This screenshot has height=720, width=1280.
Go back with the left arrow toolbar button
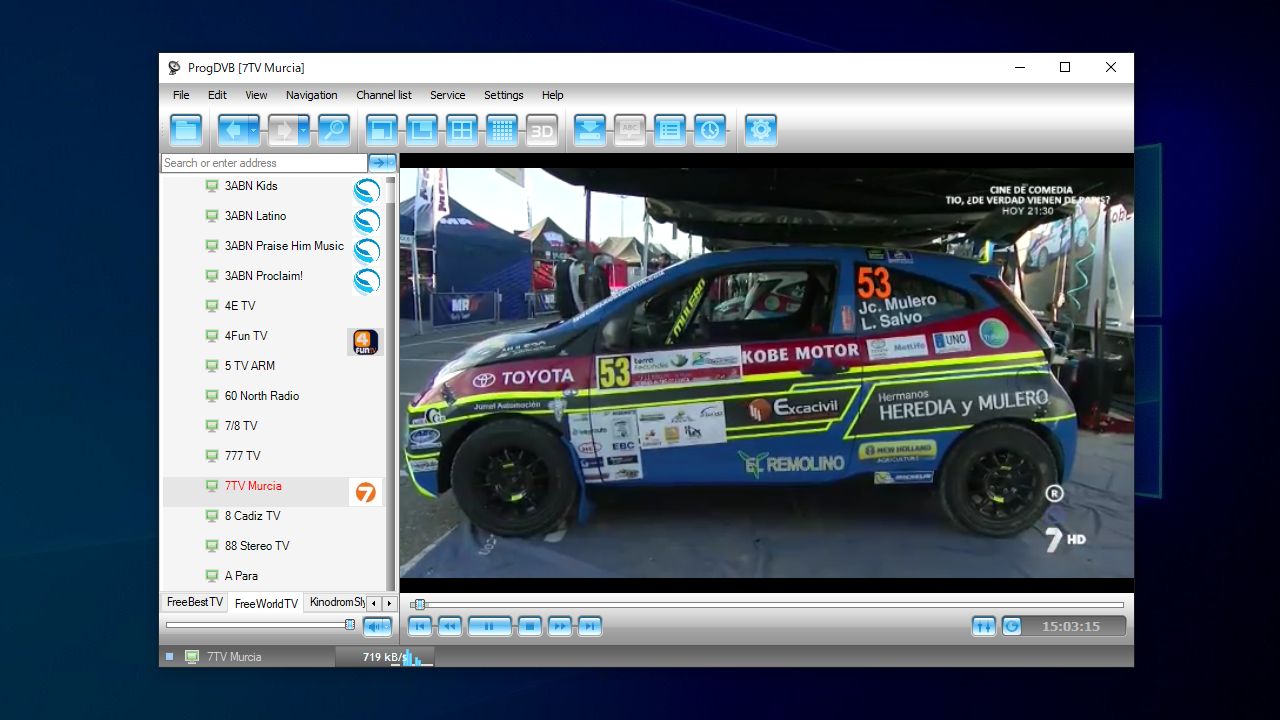pyautogui.click(x=232, y=130)
